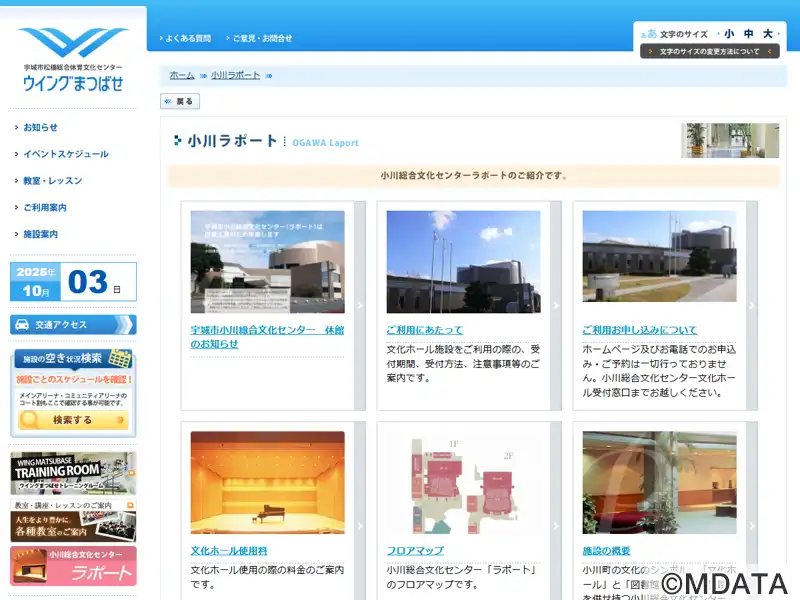Viewport: 800px width, 600px height.
Task: Select small text size 小
Action: pos(729,34)
